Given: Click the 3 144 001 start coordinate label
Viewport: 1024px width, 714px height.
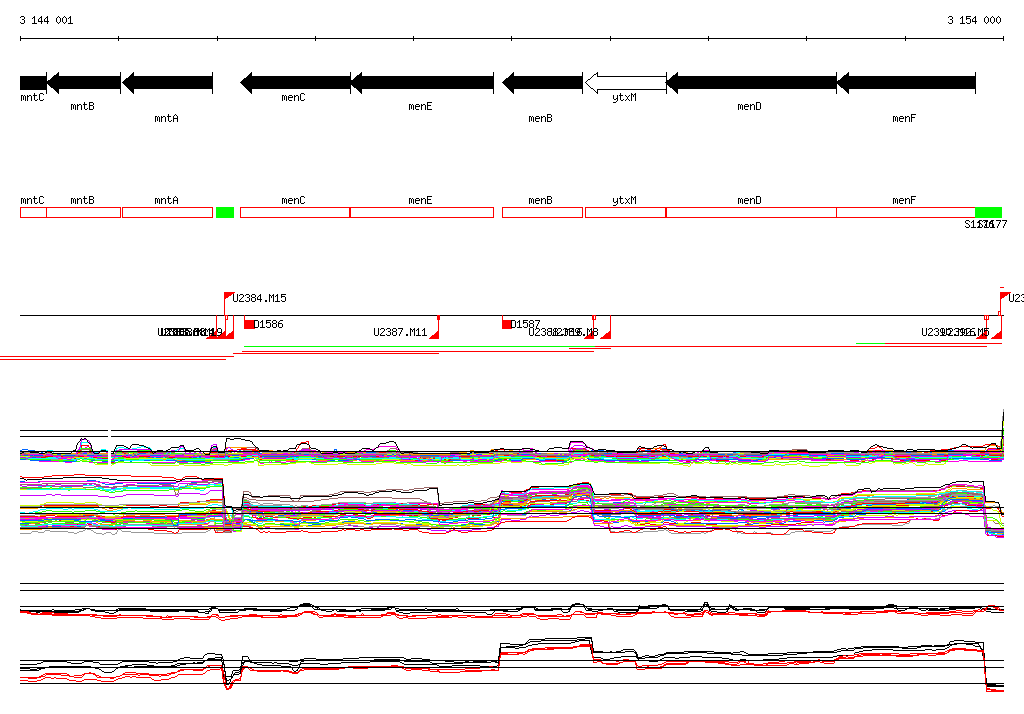Looking at the screenshot, I should tap(46, 20).
